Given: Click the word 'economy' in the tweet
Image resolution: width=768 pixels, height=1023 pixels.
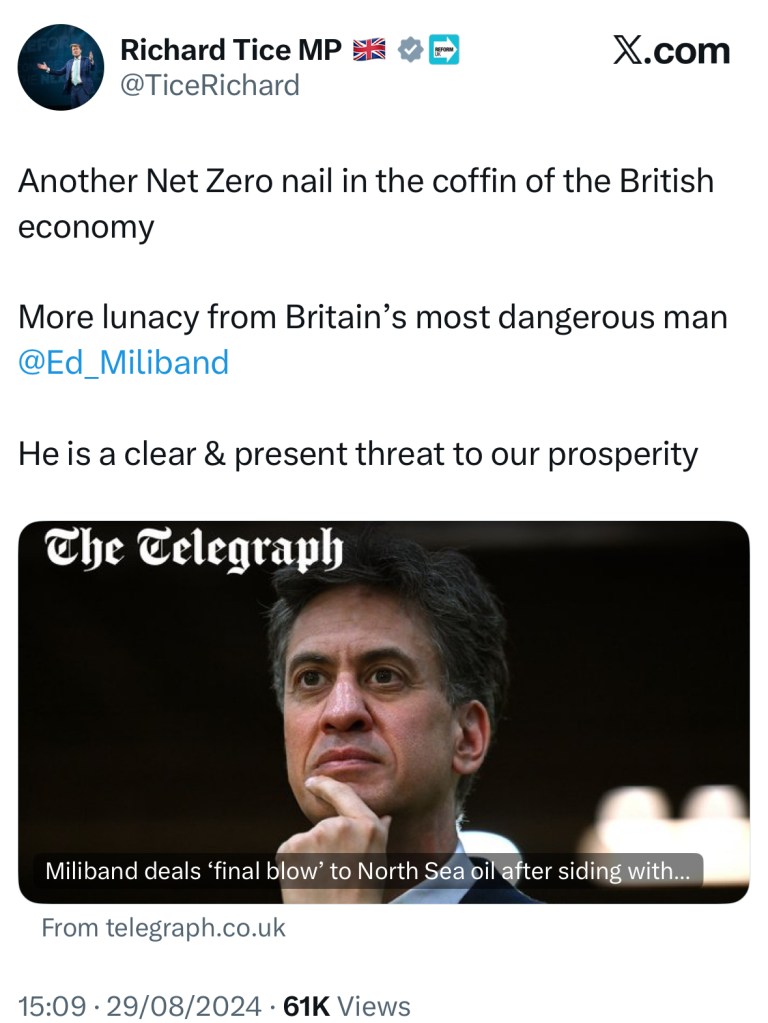Looking at the screenshot, I should coord(86,227).
